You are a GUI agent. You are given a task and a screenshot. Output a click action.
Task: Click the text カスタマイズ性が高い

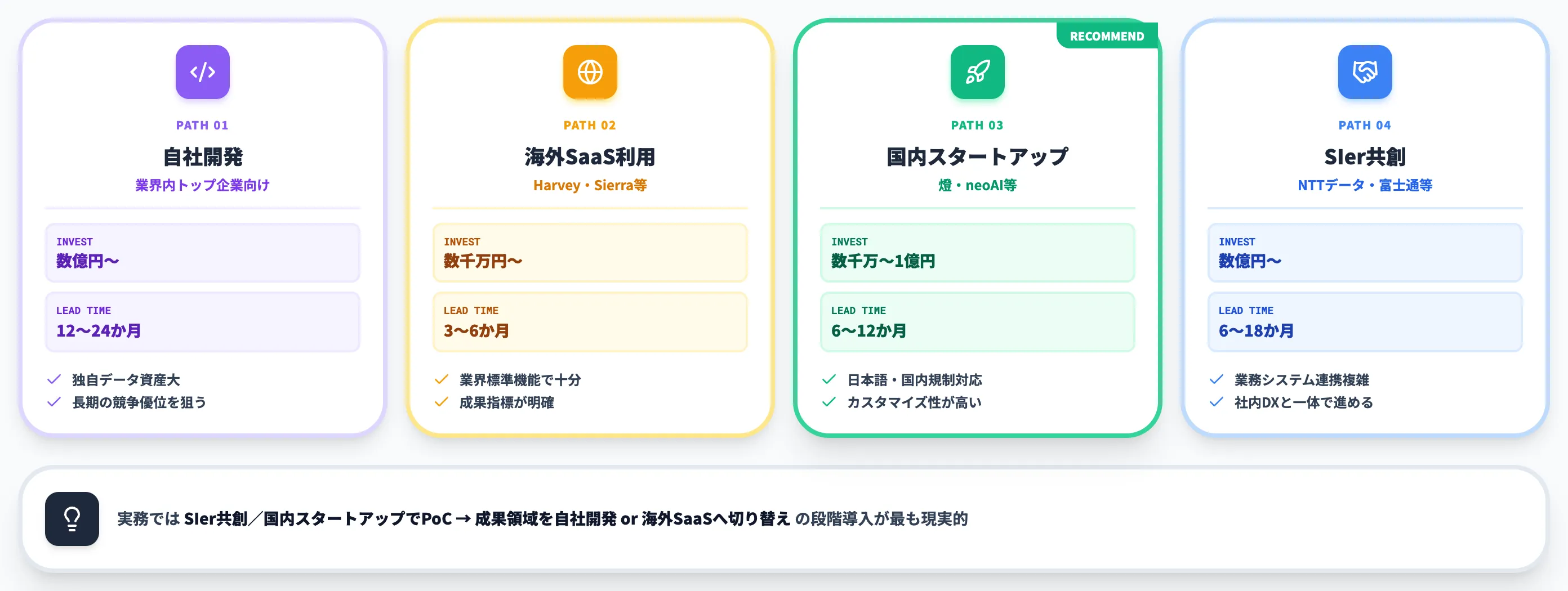(x=914, y=402)
